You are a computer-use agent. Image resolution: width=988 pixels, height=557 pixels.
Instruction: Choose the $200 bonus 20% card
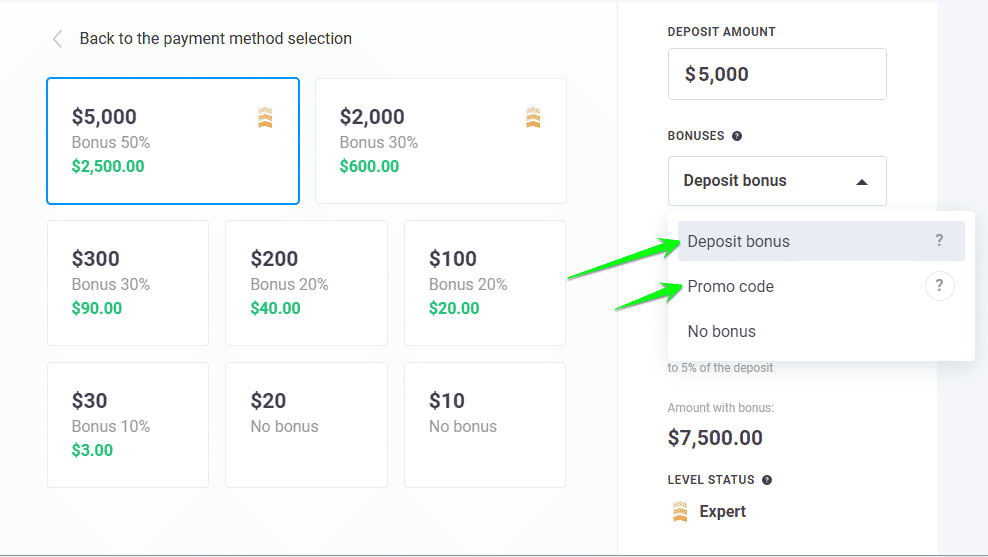pyautogui.click(x=306, y=283)
